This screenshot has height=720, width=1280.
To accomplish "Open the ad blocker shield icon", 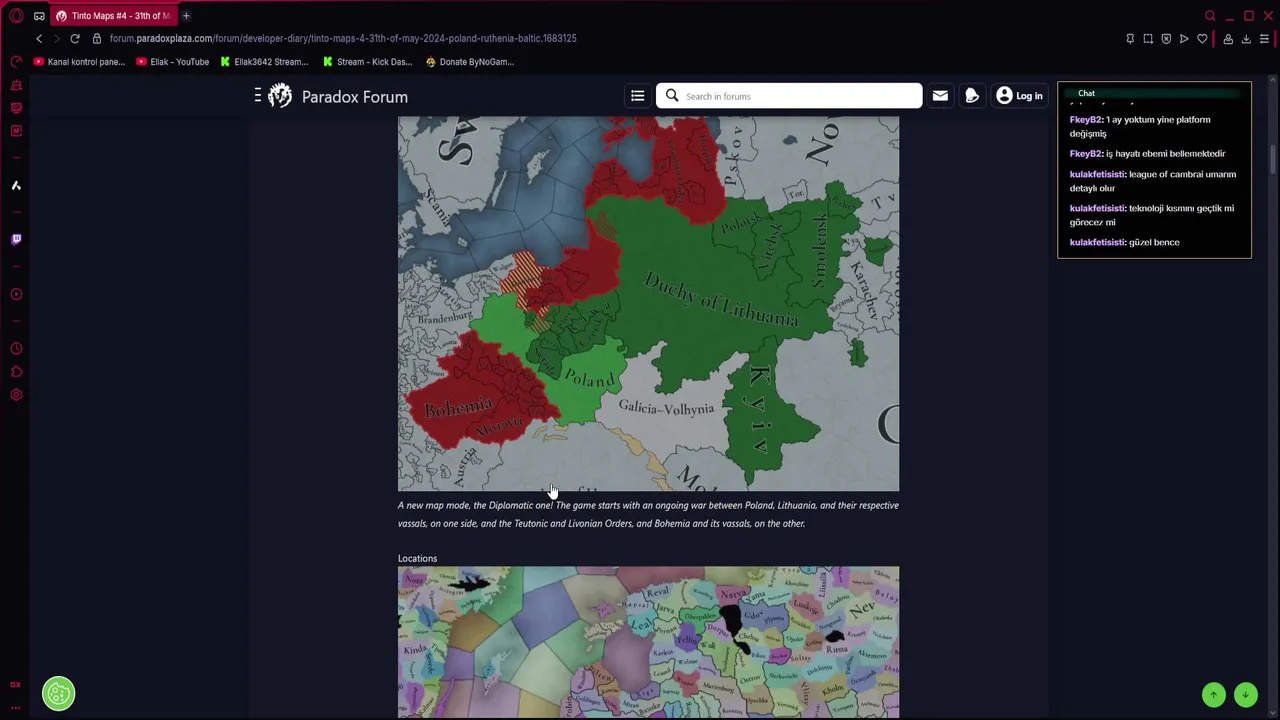I will pyautogui.click(x=1166, y=39).
